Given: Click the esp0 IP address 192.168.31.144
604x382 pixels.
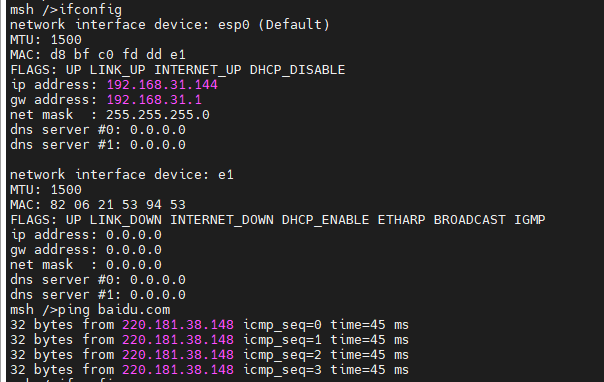Looking at the screenshot, I should (162, 85).
